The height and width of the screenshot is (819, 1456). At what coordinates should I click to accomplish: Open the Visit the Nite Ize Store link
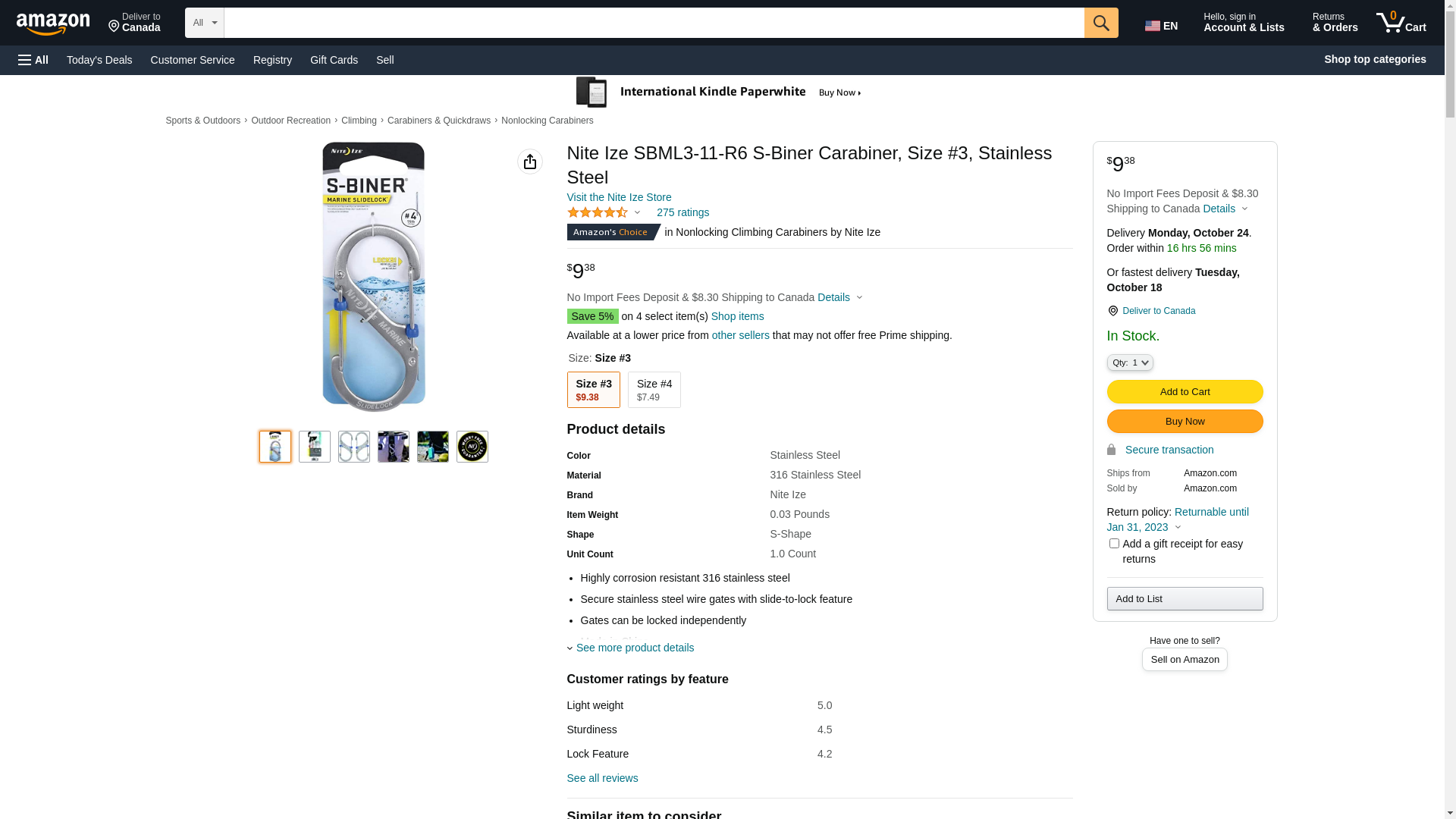(619, 197)
